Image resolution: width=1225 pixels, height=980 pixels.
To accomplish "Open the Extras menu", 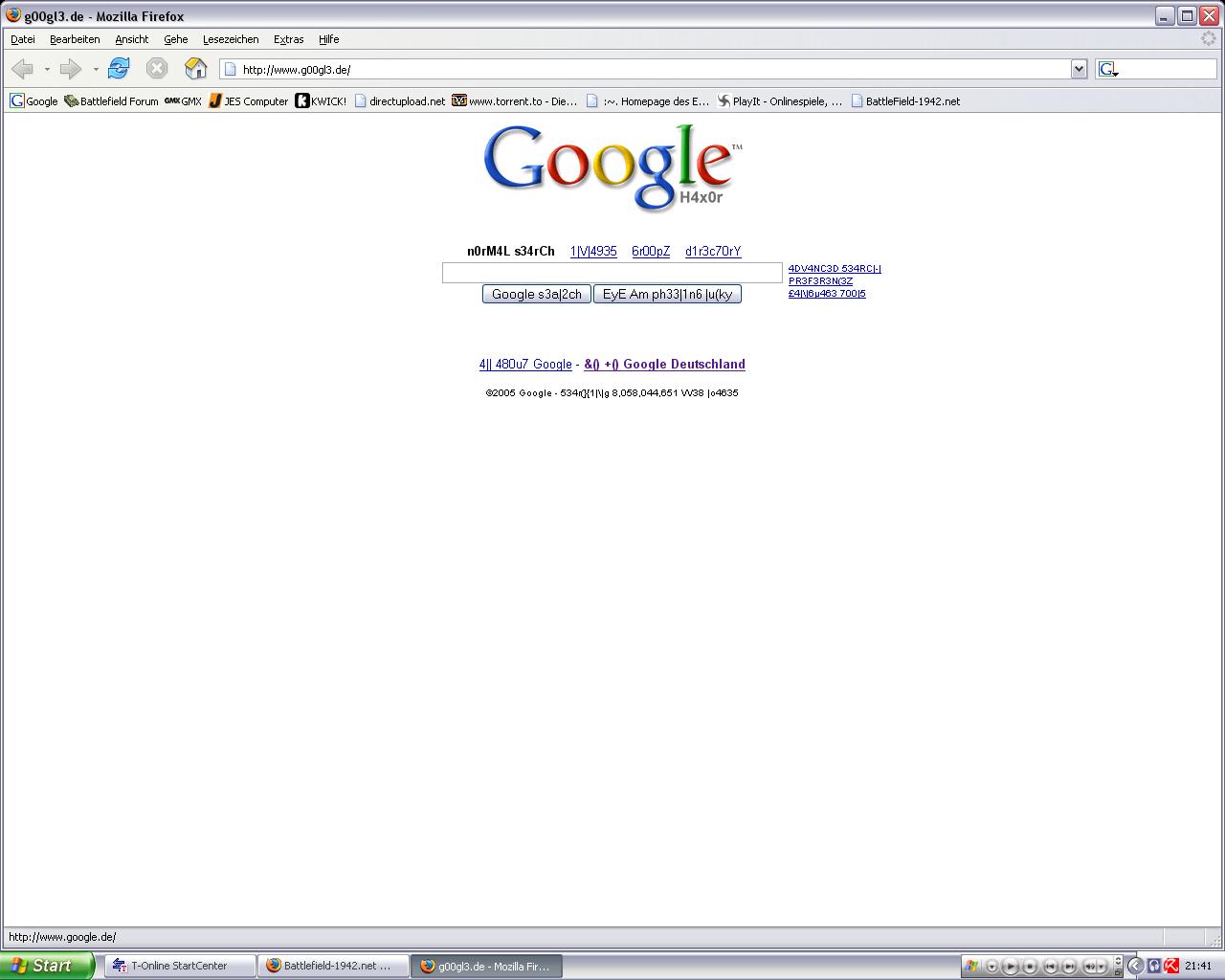I will [x=288, y=39].
